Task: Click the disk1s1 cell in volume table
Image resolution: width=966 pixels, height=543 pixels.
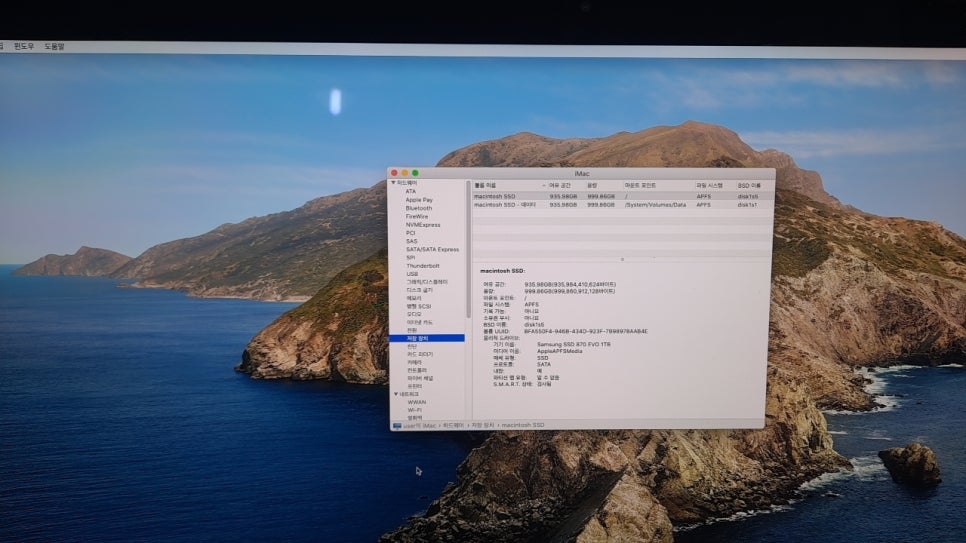Action: 747,205
